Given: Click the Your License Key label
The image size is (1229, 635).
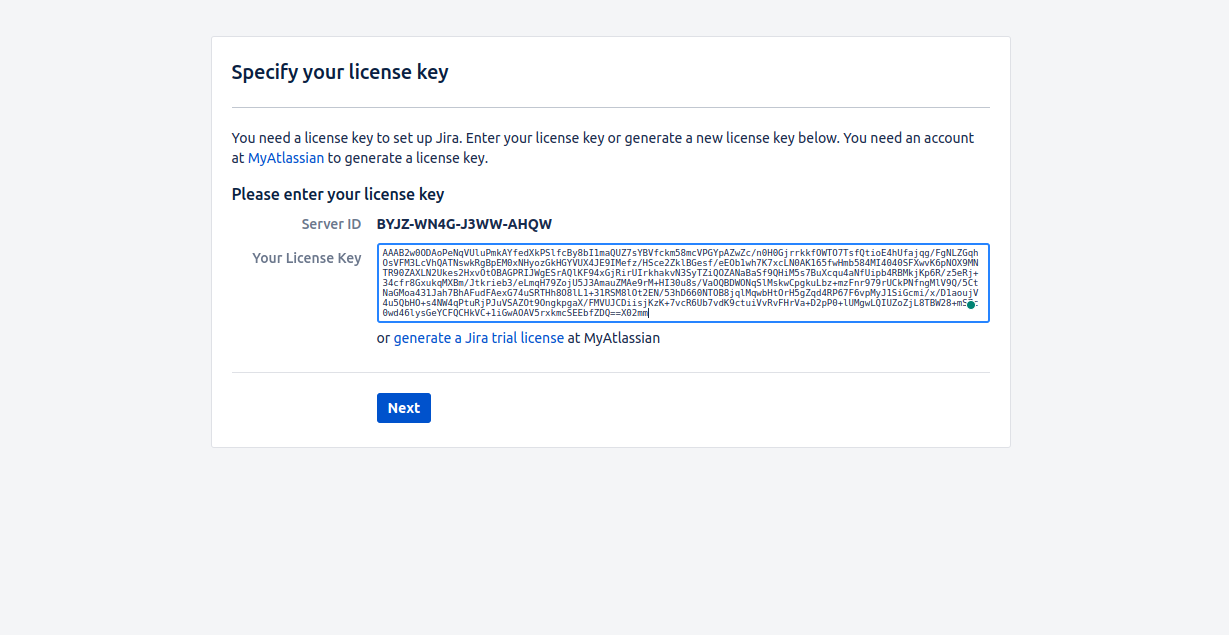Looking at the screenshot, I should [x=307, y=258].
